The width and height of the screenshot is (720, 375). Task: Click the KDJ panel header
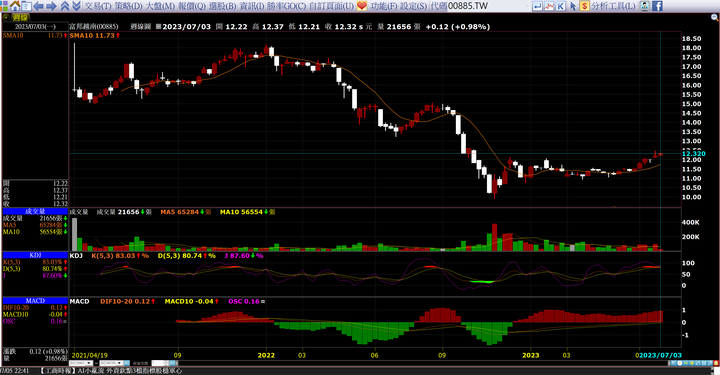click(x=35, y=255)
